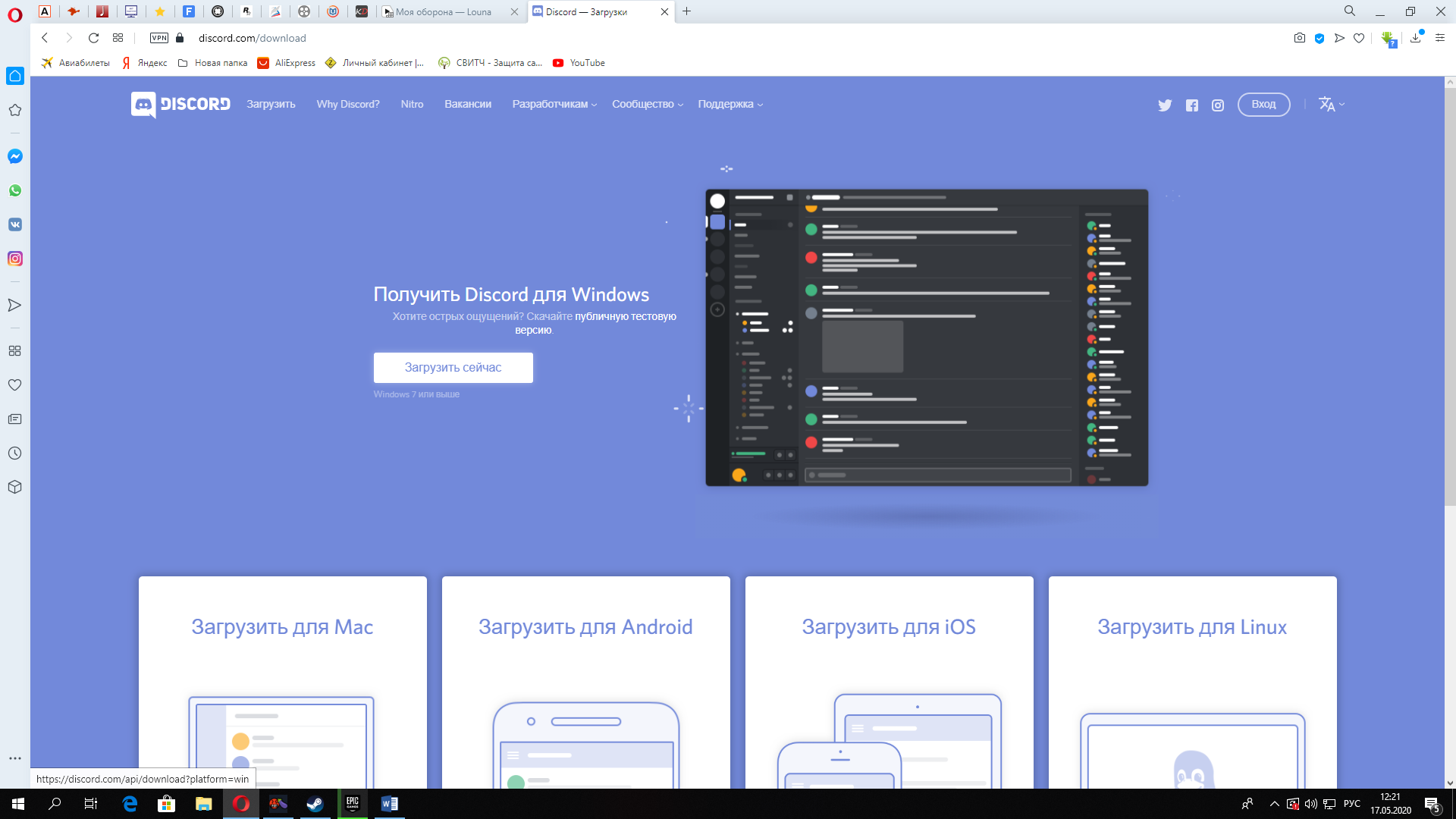Open Discord's Facebook page icon
The height and width of the screenshot is (819, 1456).
pos(1192,105)
